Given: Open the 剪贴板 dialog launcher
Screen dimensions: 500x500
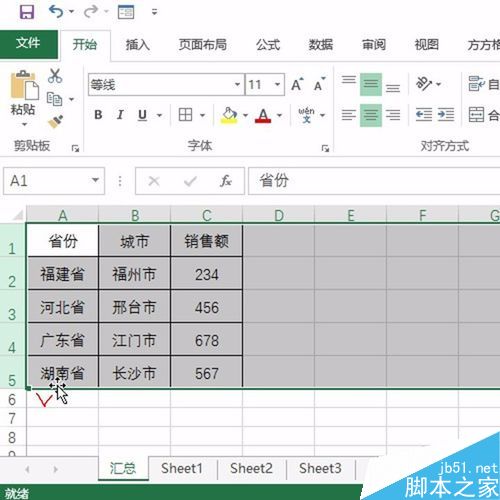Looking at the screenshot, I should (75, 148).
